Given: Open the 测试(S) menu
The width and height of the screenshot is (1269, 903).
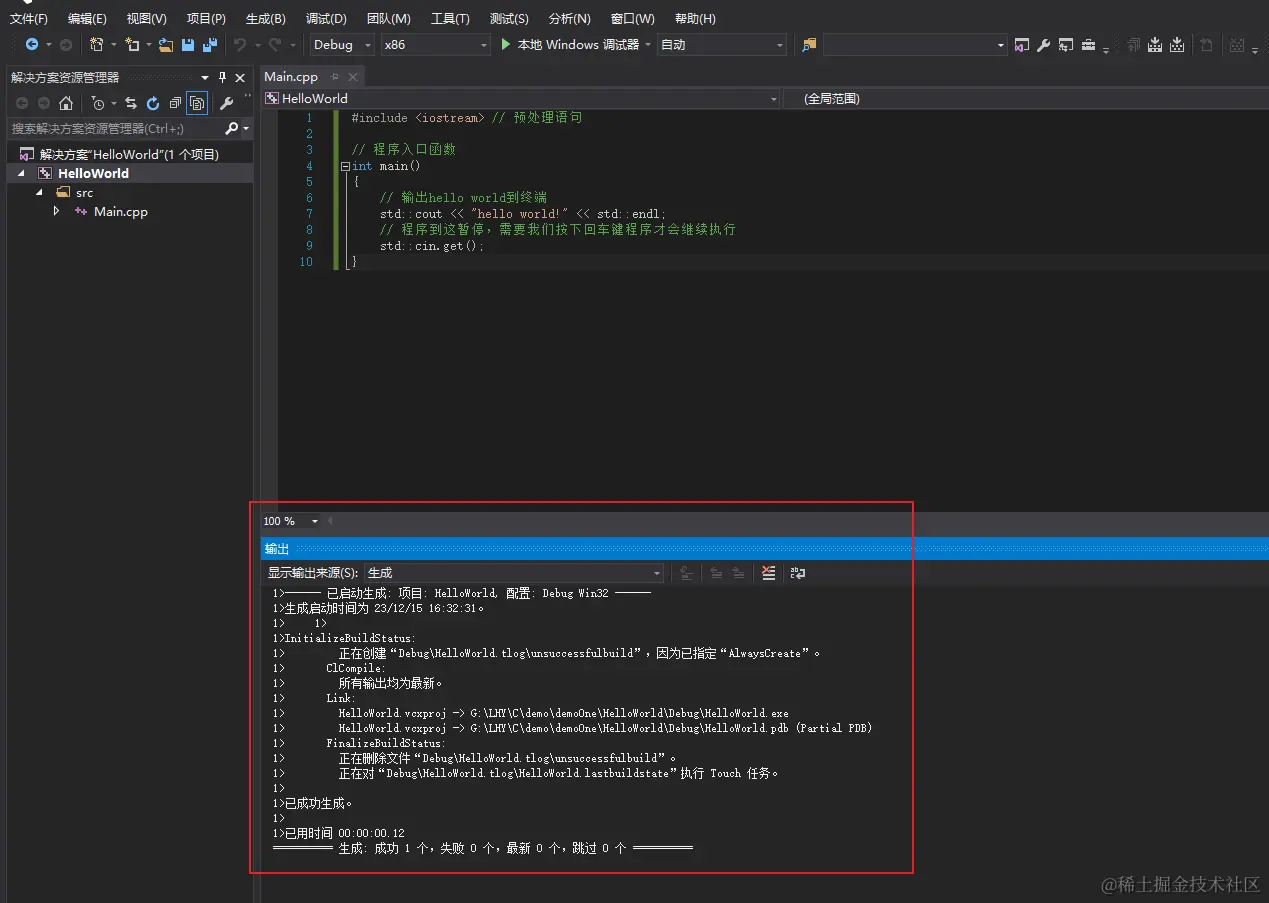Looking at the screenshot, I should point(509,19).
